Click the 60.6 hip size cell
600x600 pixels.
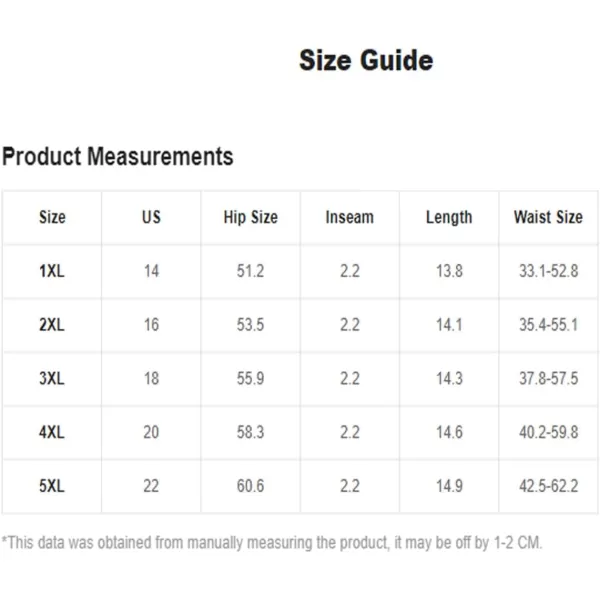click(x=250, y=486)
